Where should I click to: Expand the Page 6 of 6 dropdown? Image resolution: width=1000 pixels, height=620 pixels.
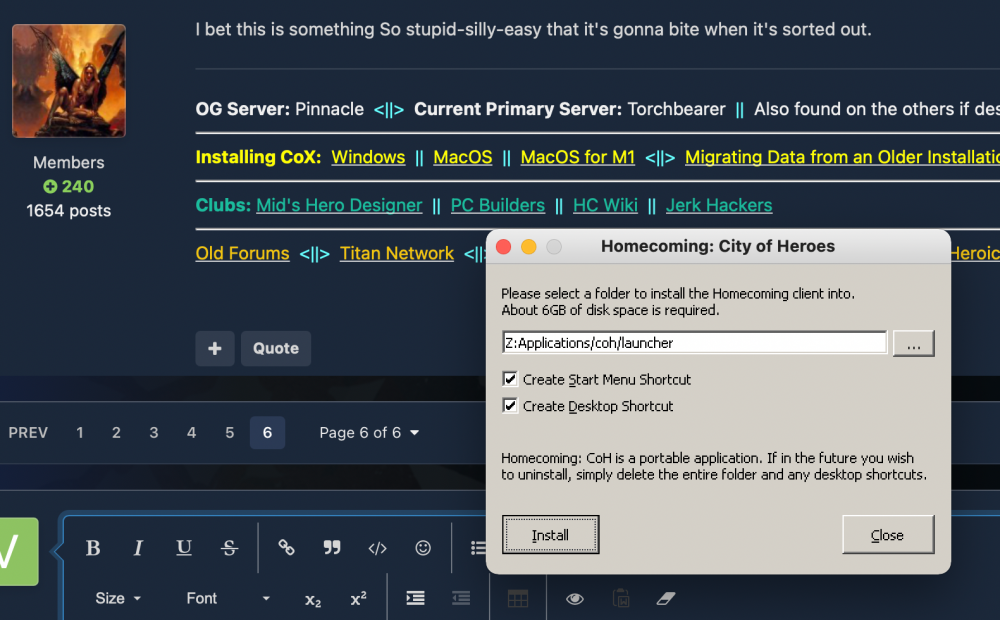[369, 433]
